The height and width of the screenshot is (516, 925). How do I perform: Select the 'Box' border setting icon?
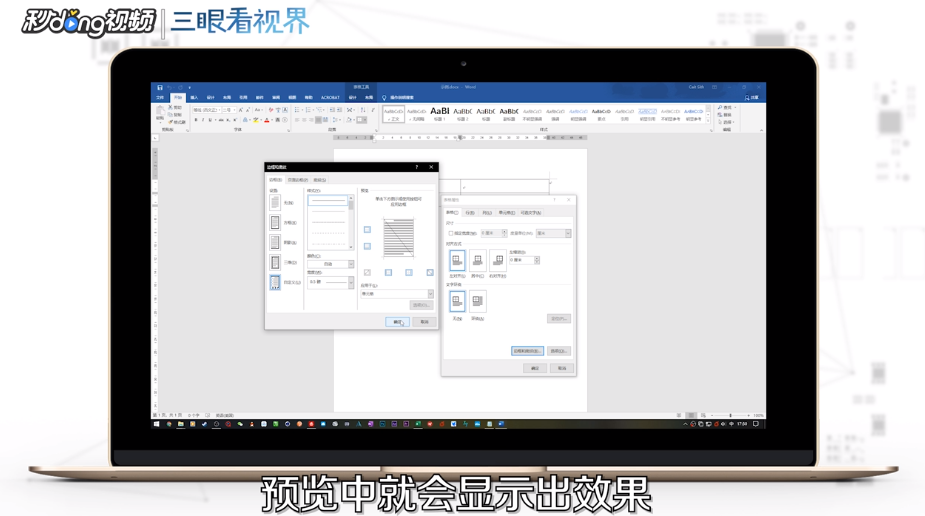tap(275, 222)
